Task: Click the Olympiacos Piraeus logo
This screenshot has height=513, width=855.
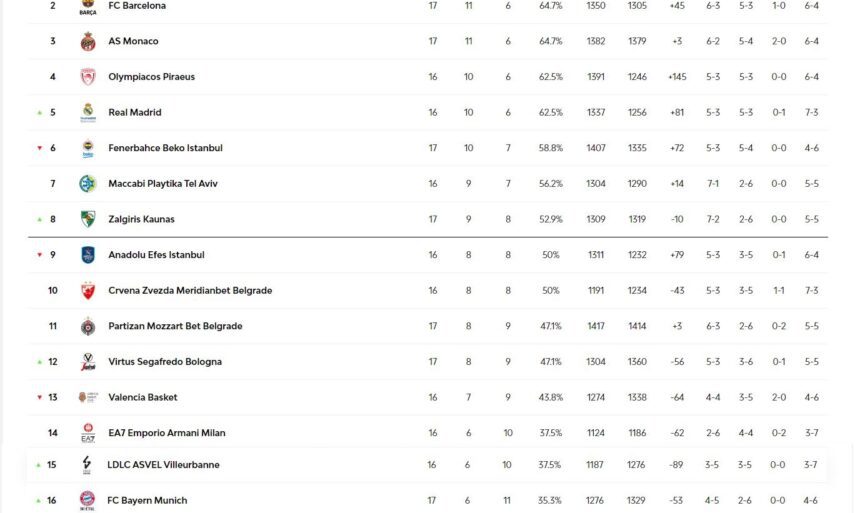Action: point(88,77)
